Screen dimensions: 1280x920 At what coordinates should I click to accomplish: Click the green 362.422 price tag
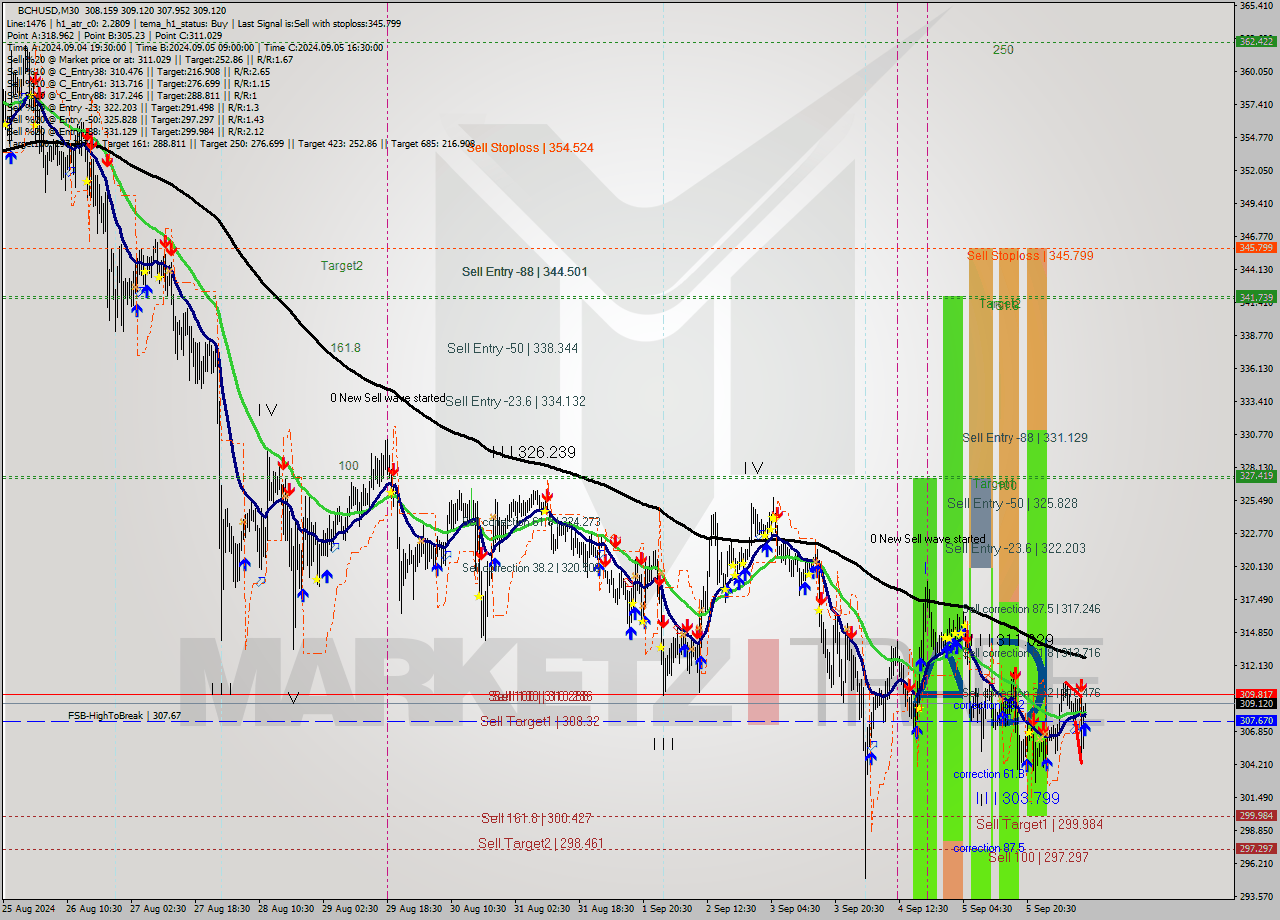tap(1256, 41)
